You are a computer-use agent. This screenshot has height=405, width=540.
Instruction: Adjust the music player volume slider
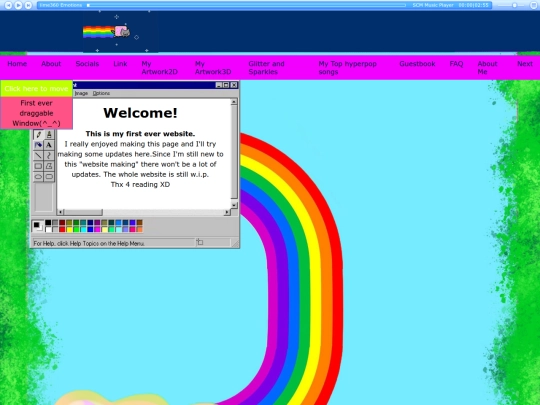coord(514,5)
